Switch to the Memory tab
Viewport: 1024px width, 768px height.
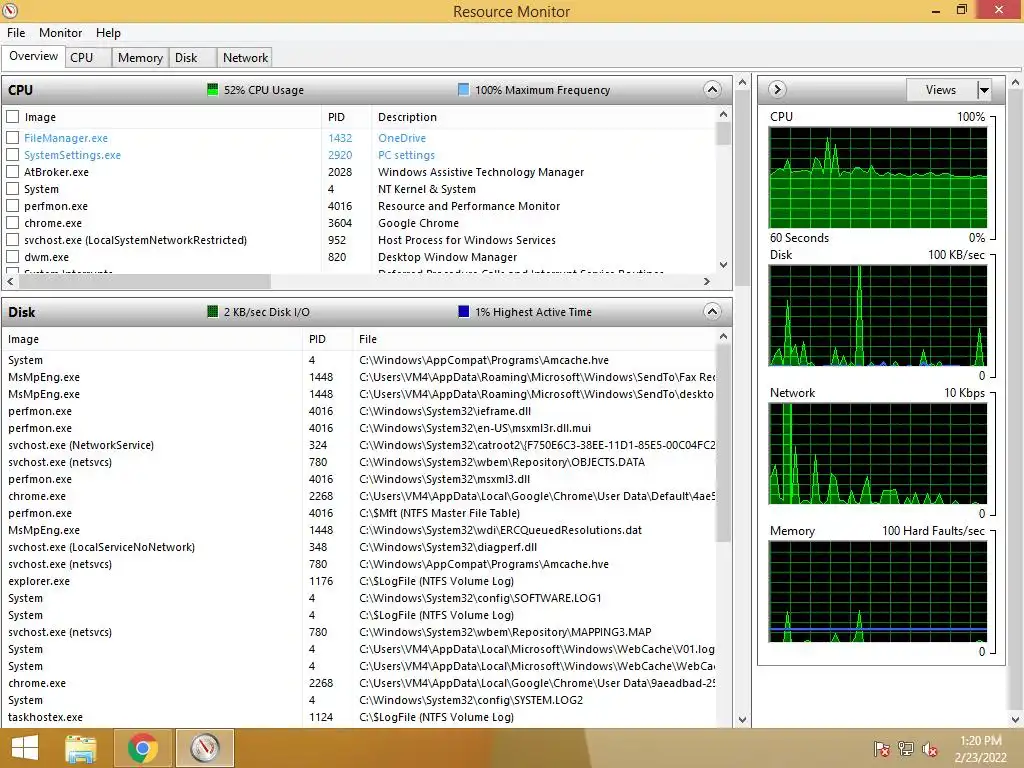(140, 57)
